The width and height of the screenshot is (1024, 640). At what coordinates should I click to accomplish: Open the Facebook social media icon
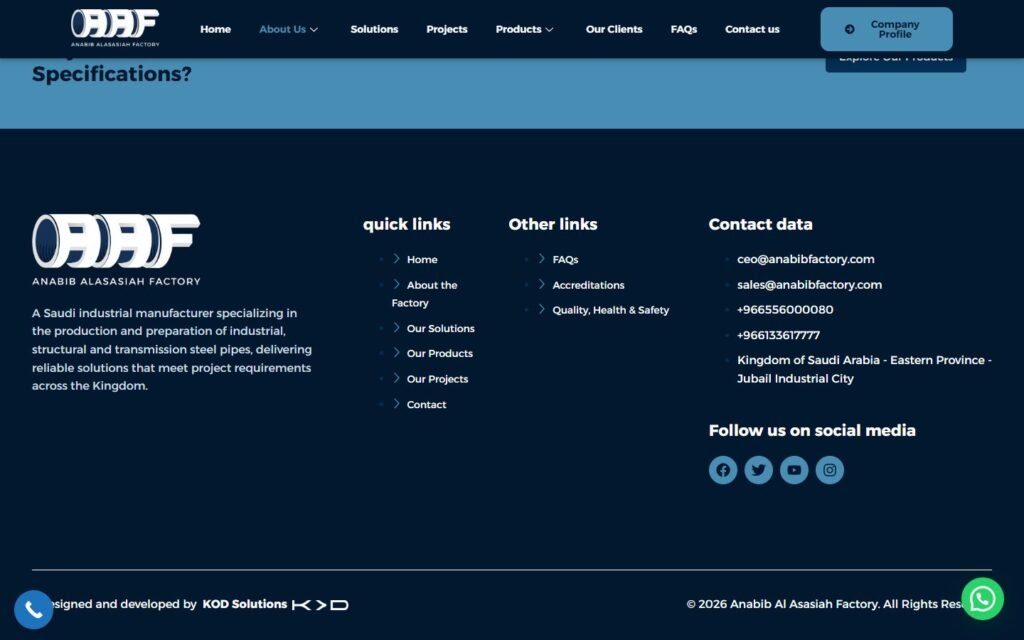click(x=723, y=470)
